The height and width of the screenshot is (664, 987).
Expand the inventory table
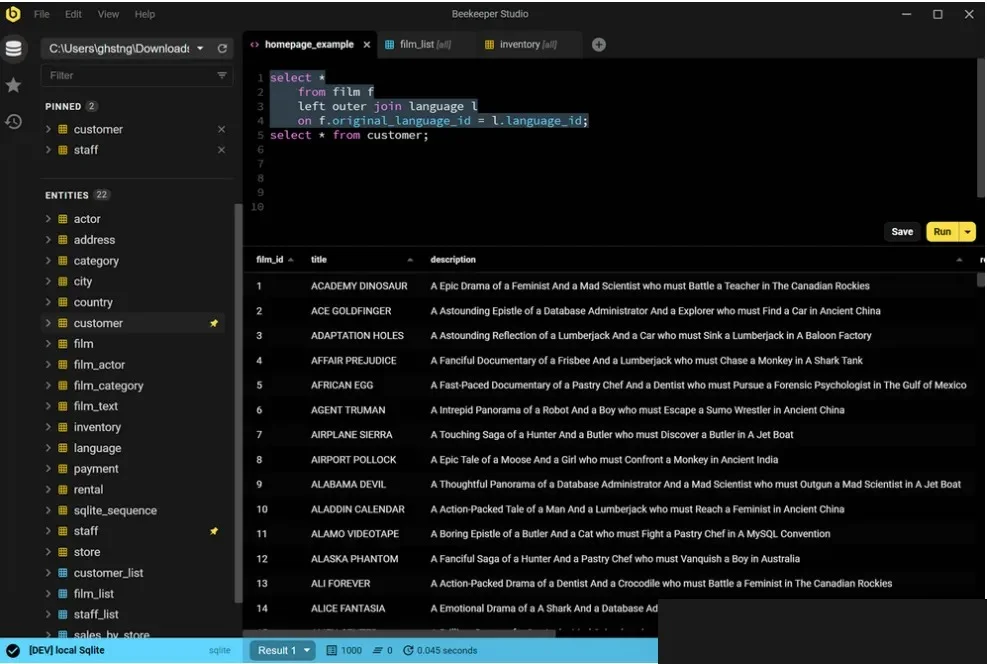48,427
